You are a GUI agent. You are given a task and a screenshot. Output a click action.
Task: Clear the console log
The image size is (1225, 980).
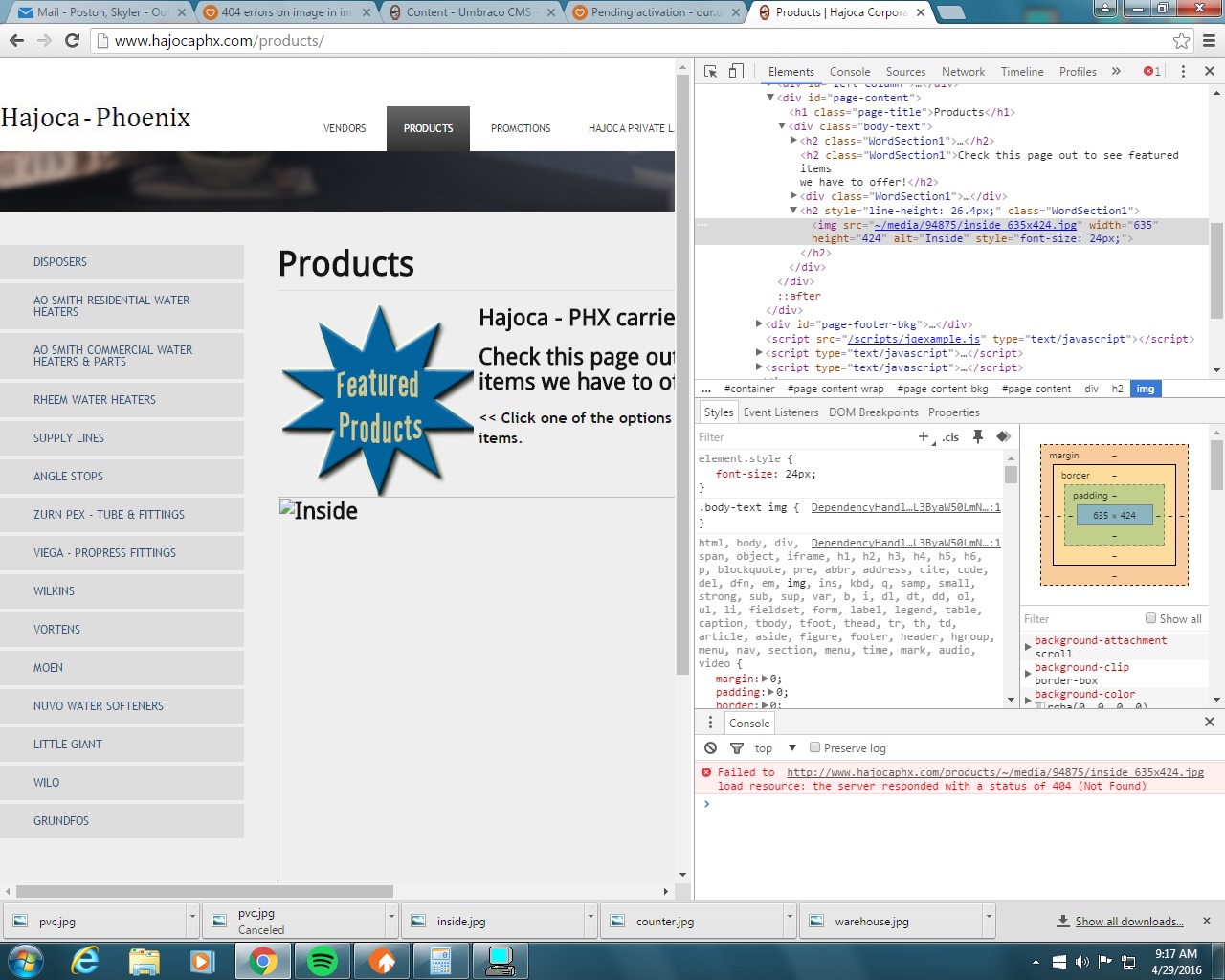click(x=710, y=748)
